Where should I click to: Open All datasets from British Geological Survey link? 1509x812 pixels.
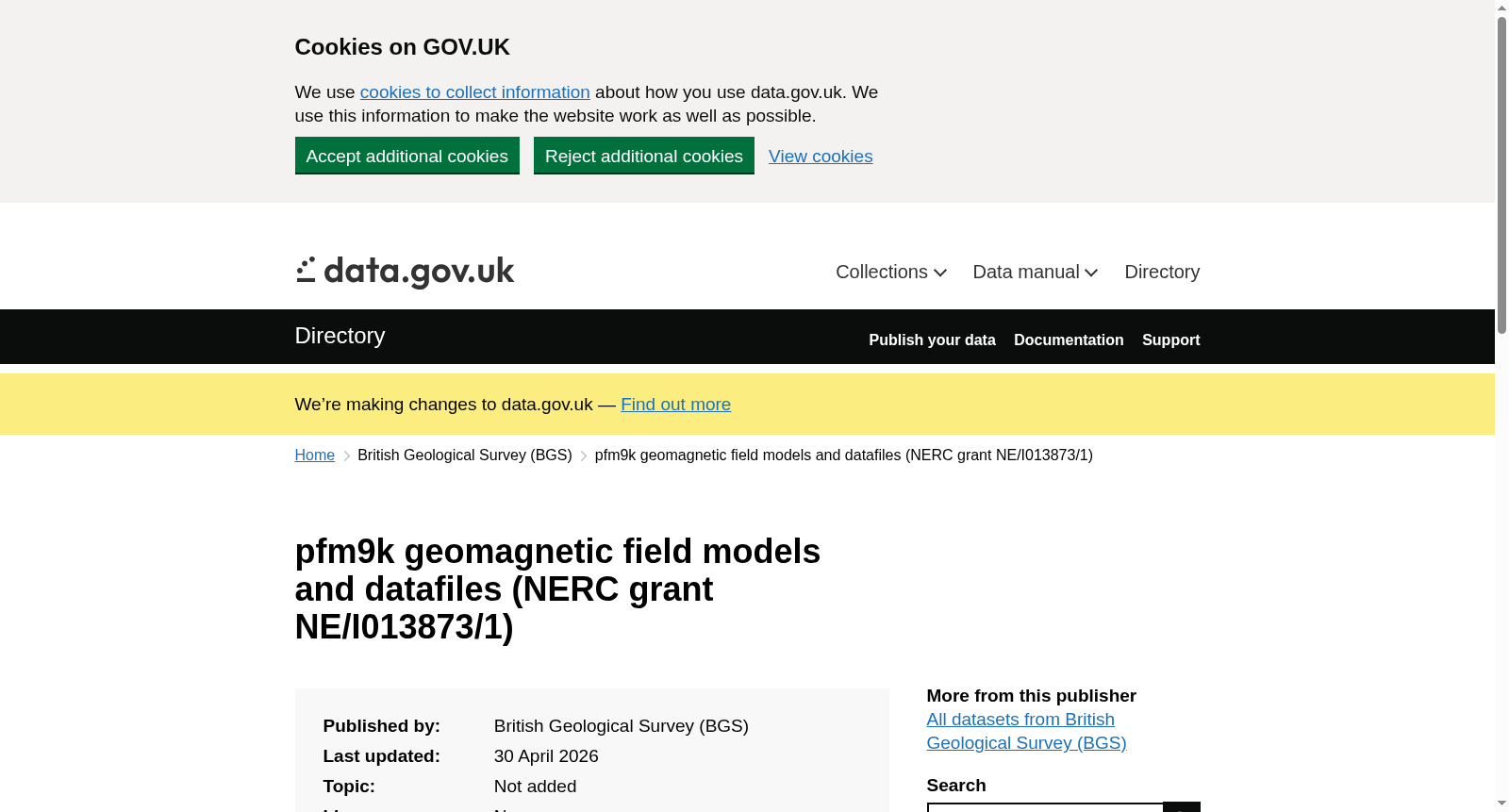pyautogui.click(x=1026, y=731)
